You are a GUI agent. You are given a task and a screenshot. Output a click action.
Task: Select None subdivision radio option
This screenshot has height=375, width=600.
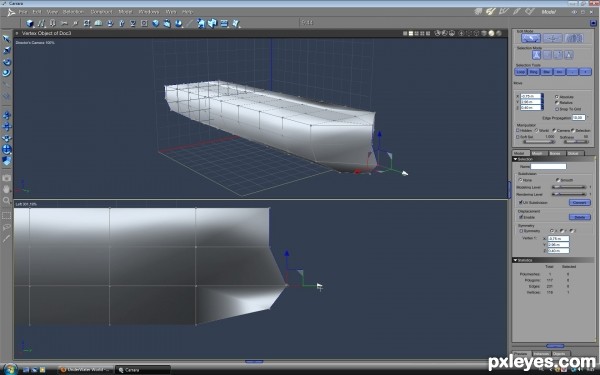coord(520,180)
